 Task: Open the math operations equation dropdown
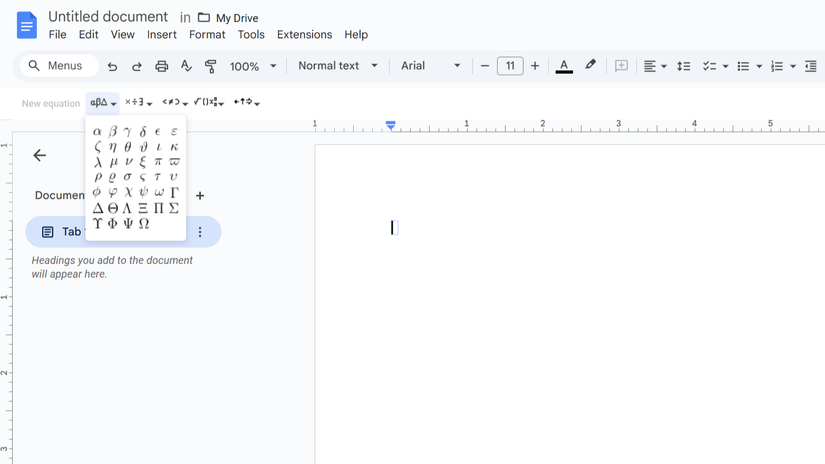coord(209,103)
